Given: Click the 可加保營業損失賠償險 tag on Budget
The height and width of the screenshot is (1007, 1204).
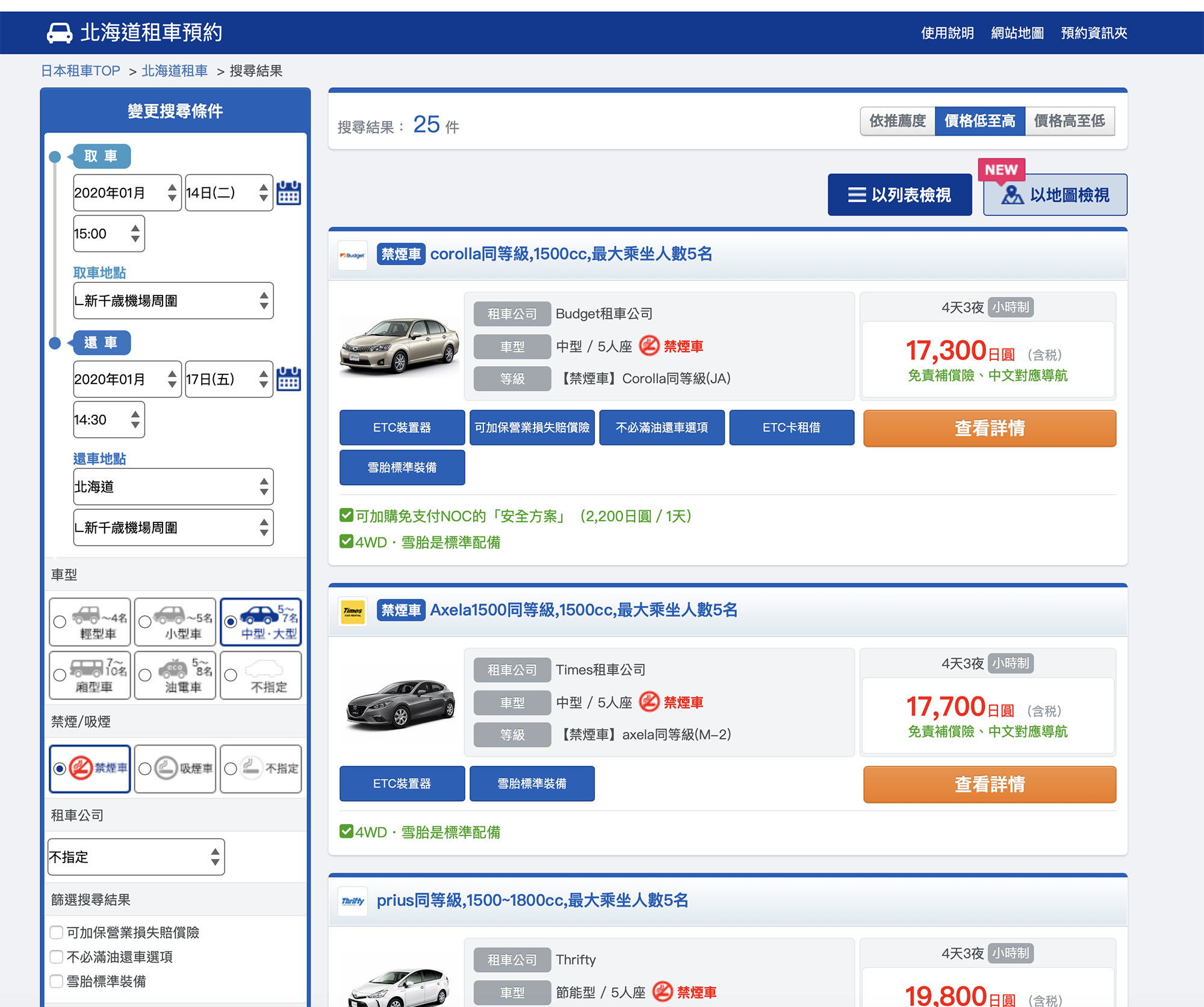Looking at the screenshot, I should [532, 427].
